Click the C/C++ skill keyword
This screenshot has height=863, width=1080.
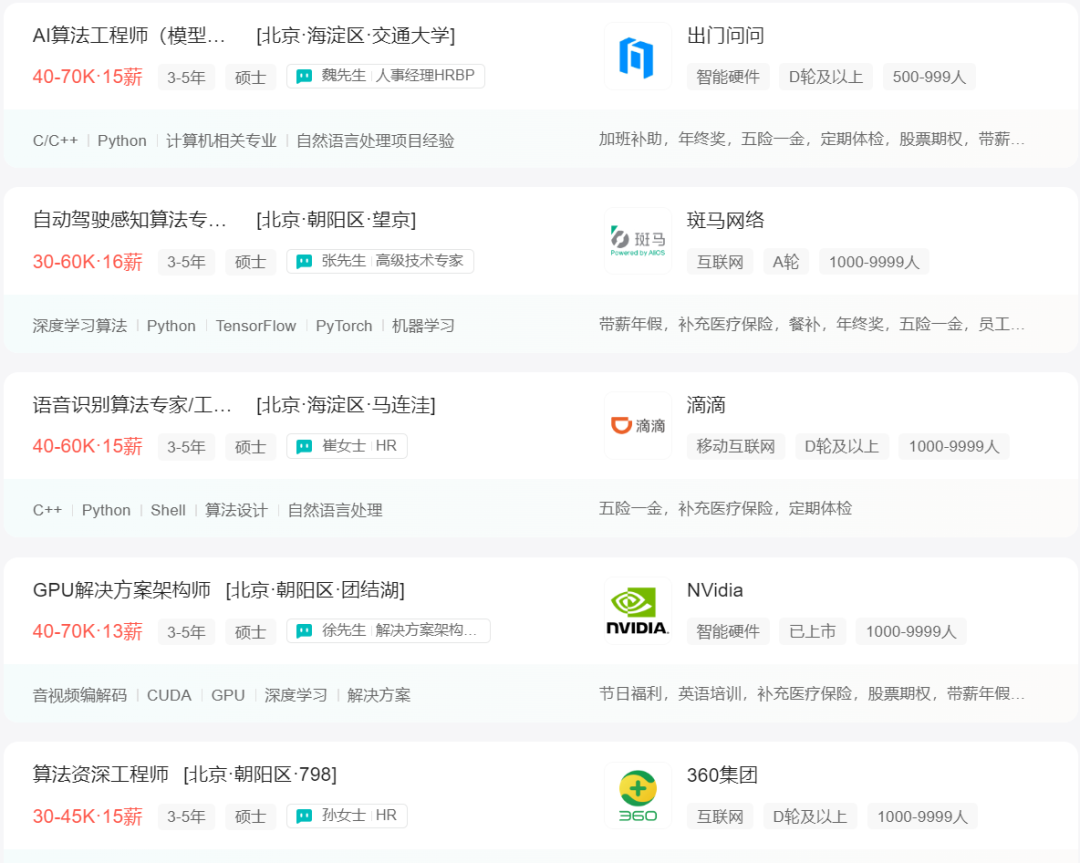[x=55, y=141]
